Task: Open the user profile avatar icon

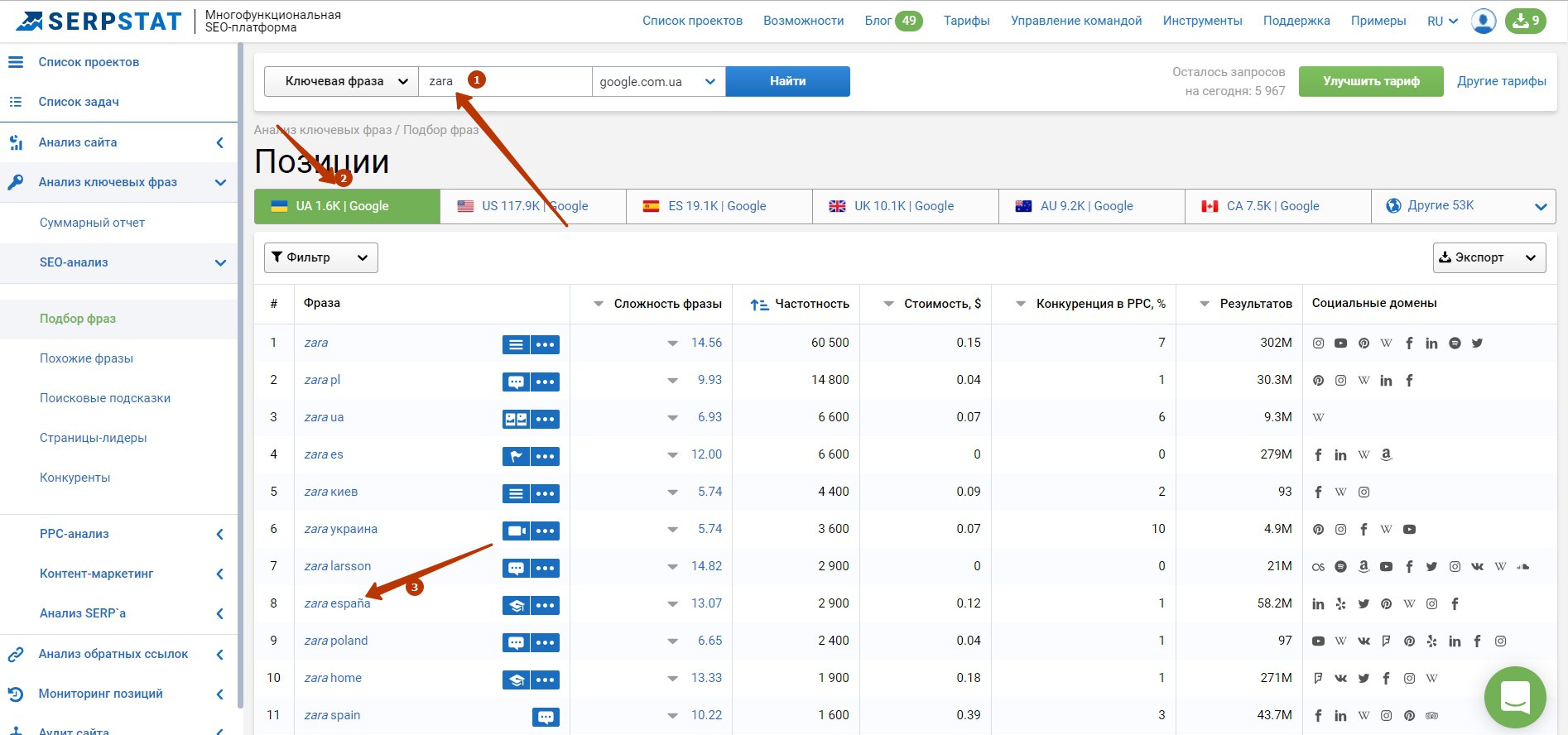Action: [x=1484, y=21]
